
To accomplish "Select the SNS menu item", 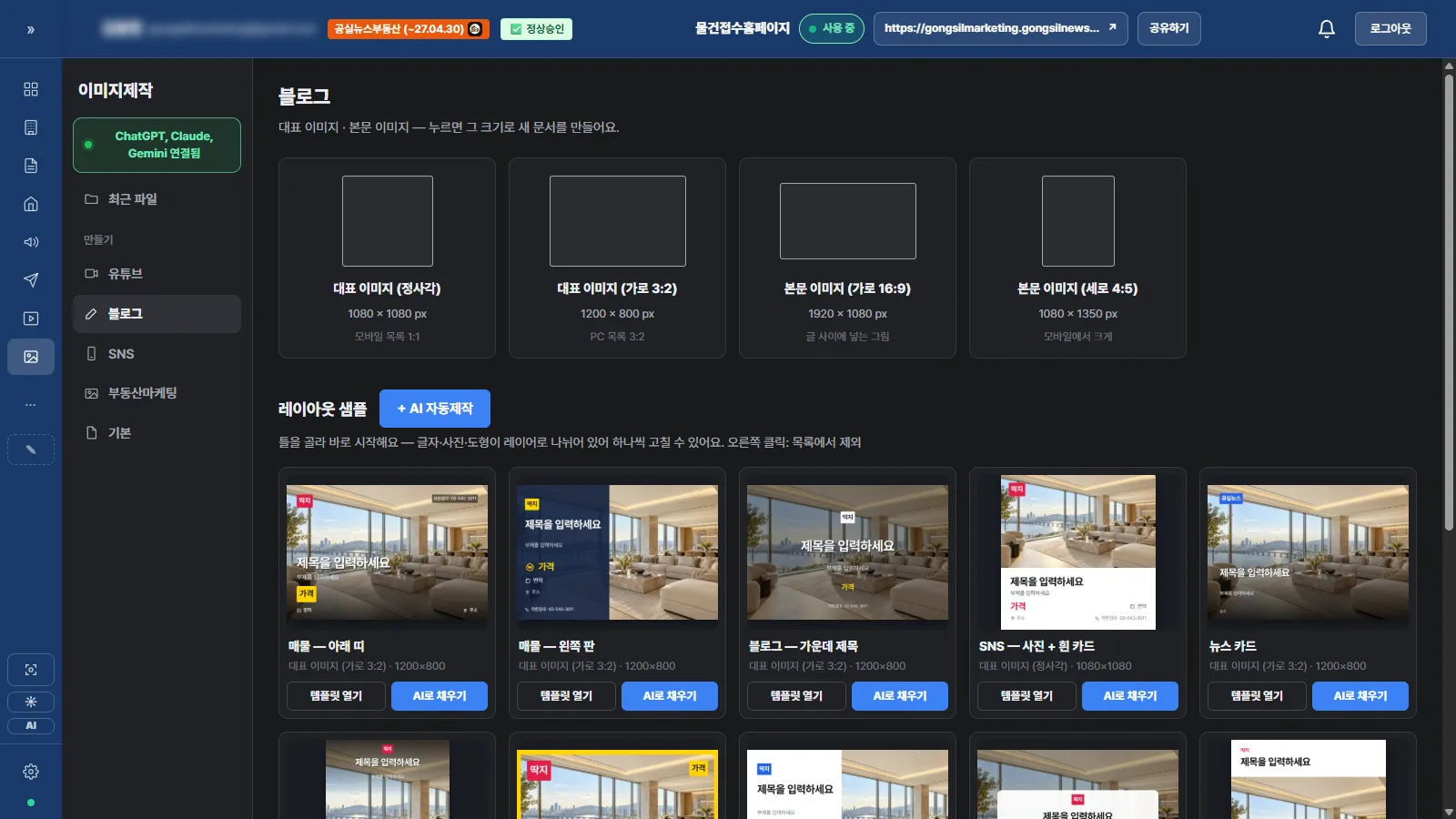I will [157, 354].
